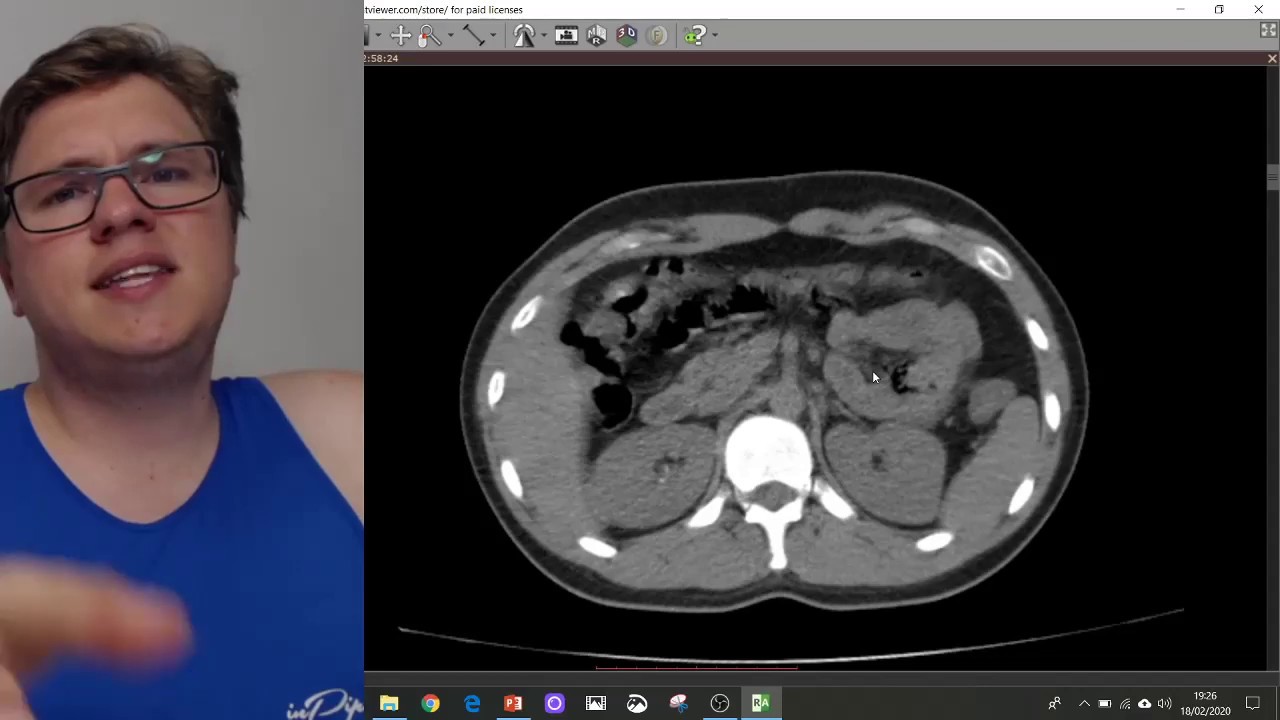Click the 2:58:24 time label
Screen dimensions: 1280x720
click(x=381, y=58)
